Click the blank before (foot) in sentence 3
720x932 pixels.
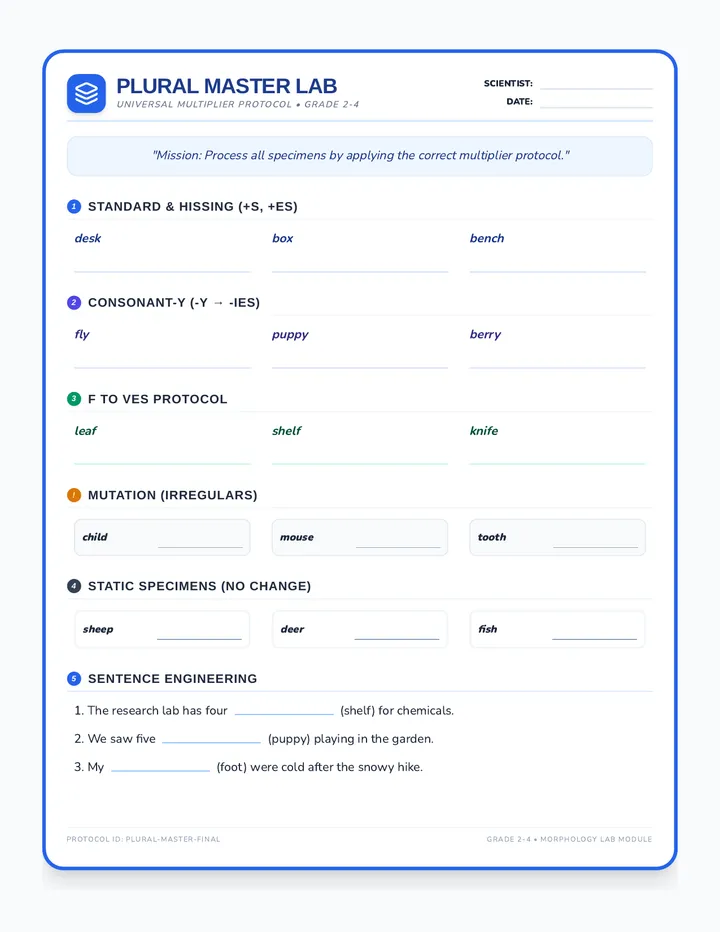[x=161, y=770]
